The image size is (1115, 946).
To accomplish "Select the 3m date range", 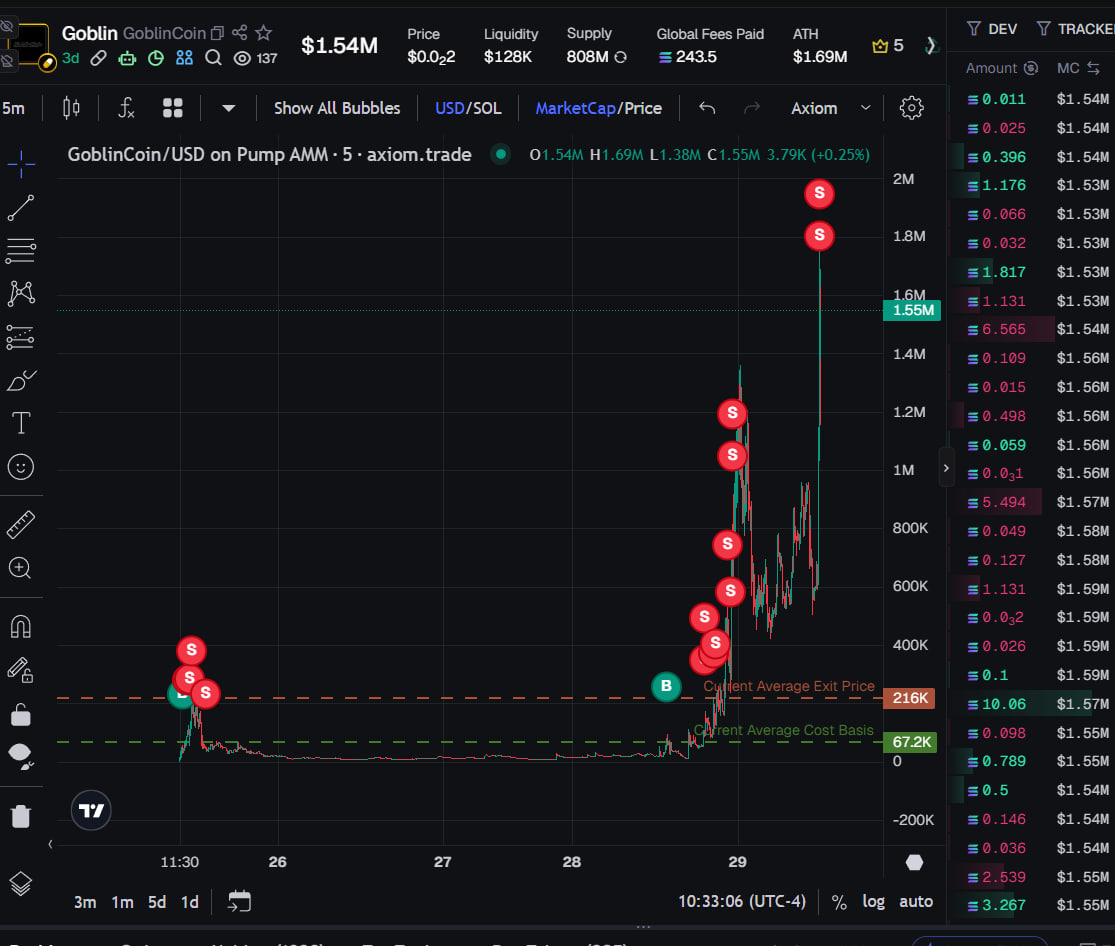I will [85, 902].
